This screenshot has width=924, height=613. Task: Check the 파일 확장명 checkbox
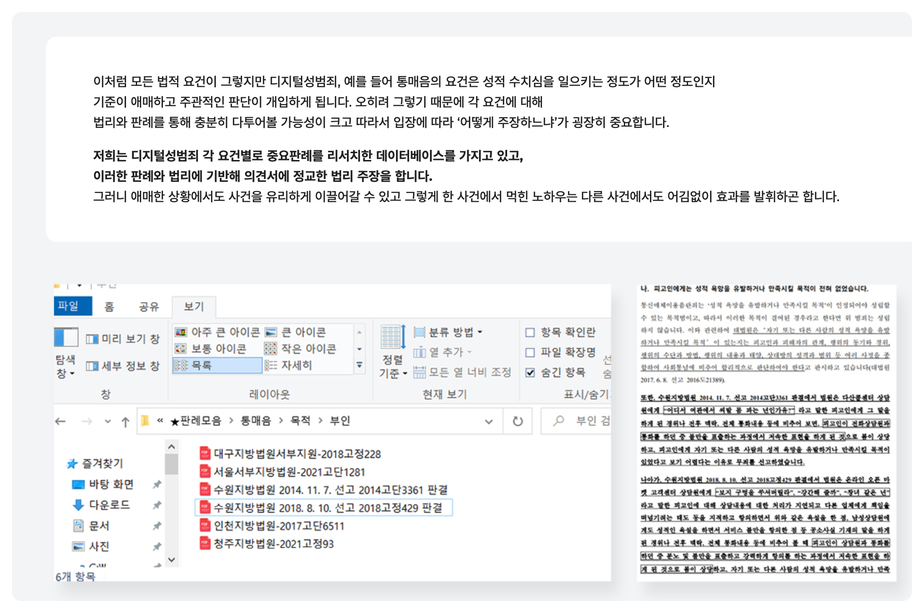pyautogui.click(x=531, y=352)
